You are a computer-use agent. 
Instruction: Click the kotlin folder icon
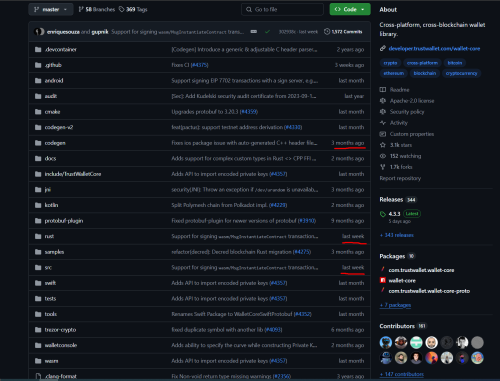pos(38,205)
